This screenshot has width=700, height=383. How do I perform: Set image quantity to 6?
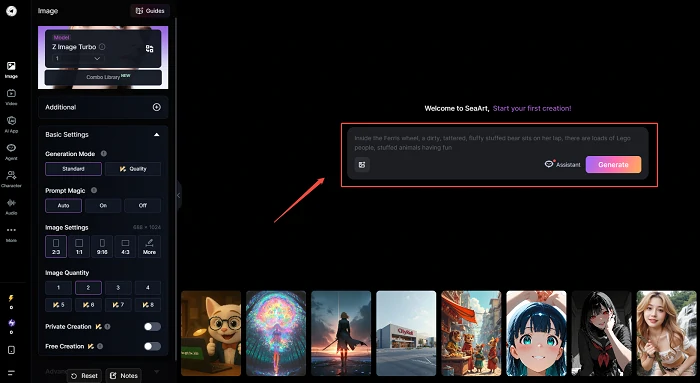(88, 305)
